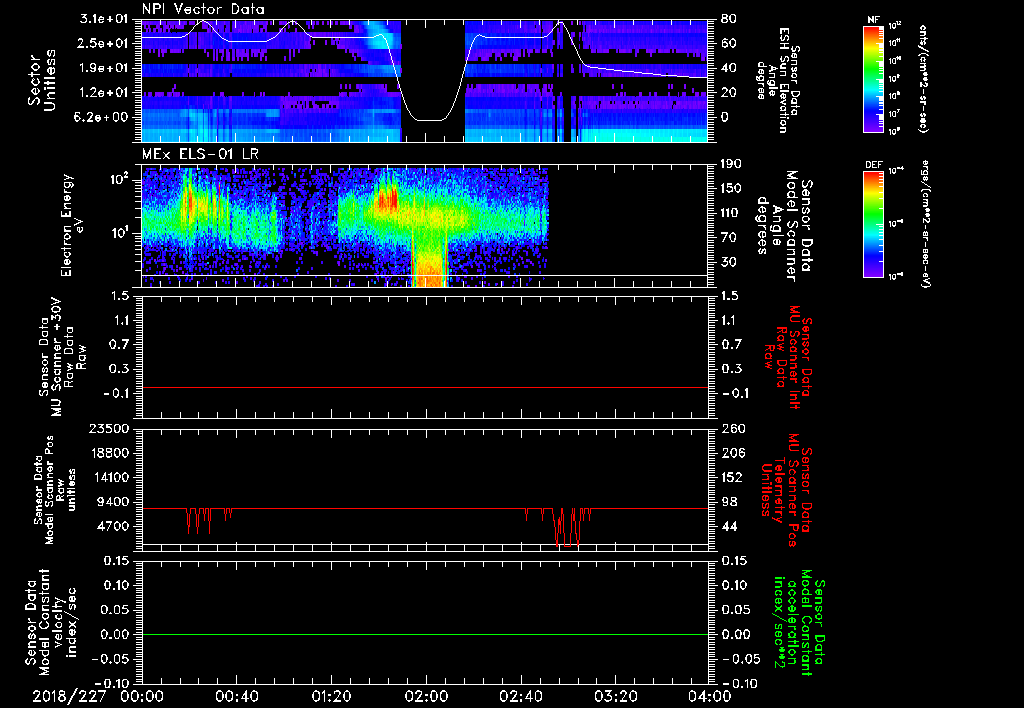Click the 152 telemetry axis value
1024x708 pixels.
(733, 477)
